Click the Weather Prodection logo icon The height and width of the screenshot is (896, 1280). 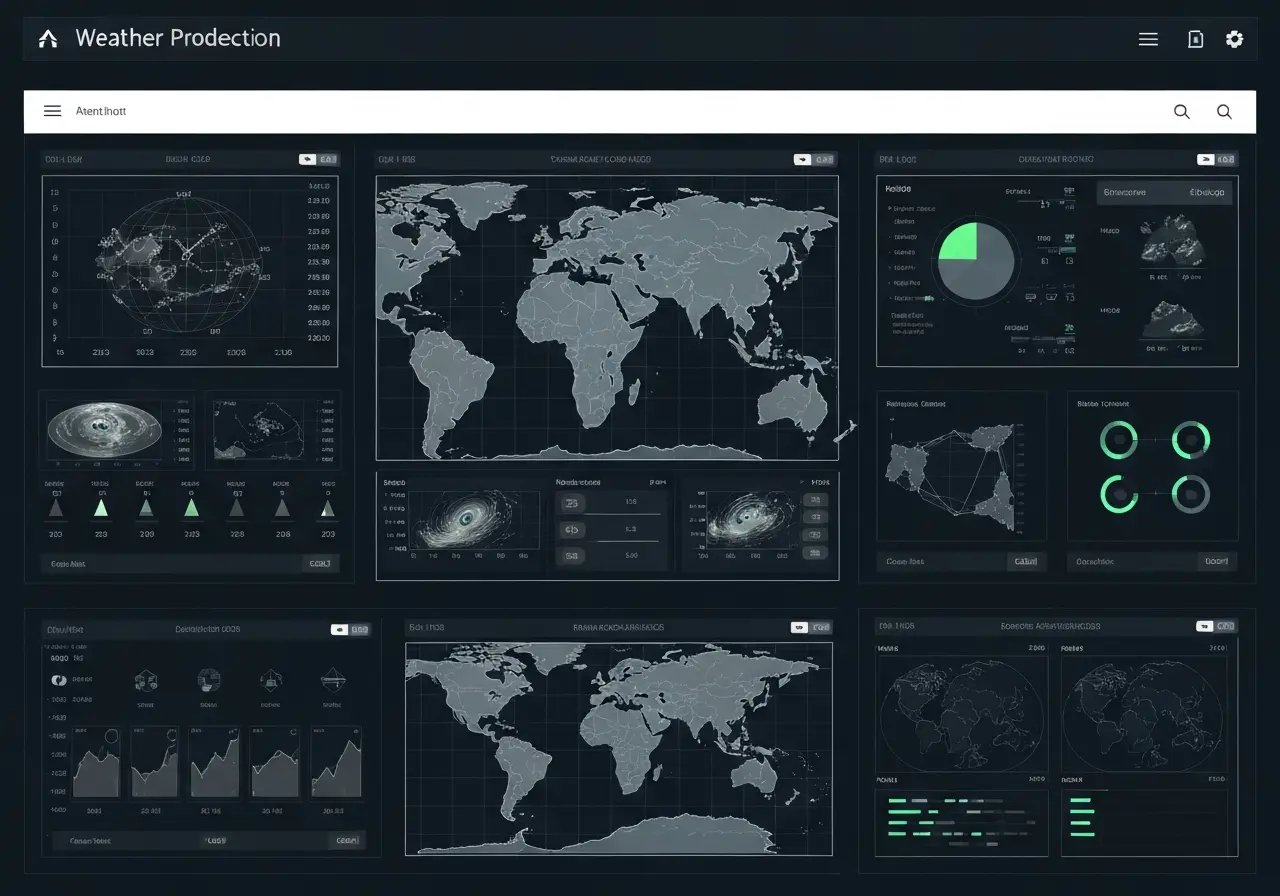(48, 39)
